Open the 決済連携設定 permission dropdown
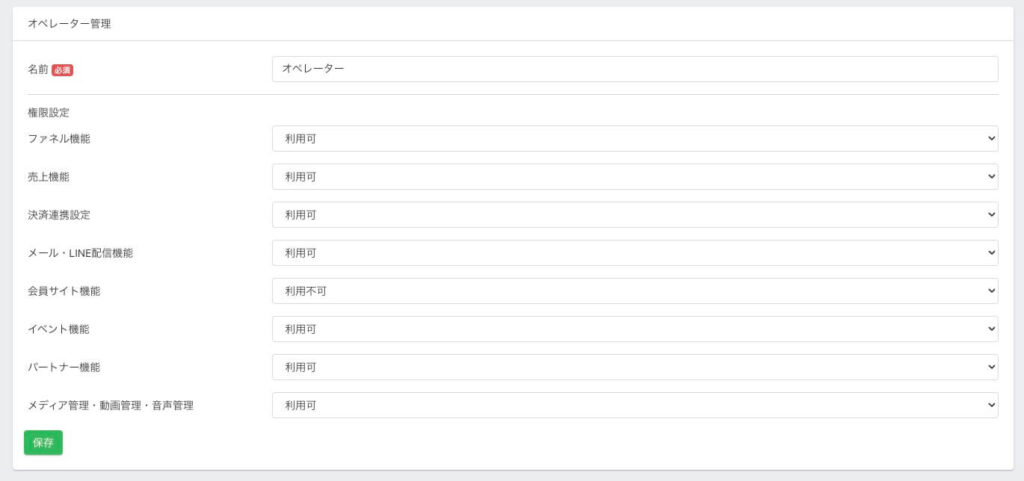Screen dimensions: 1024x481 [635, 215]
